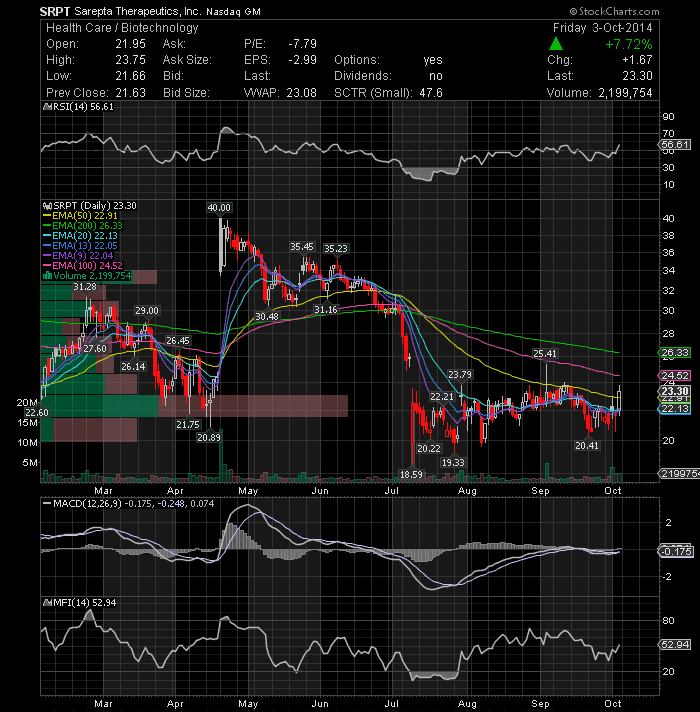Image resolution: width=700 pixels, height=712 pixels.
Task: Click the Prev Close value 21.63
Action: 130,93
